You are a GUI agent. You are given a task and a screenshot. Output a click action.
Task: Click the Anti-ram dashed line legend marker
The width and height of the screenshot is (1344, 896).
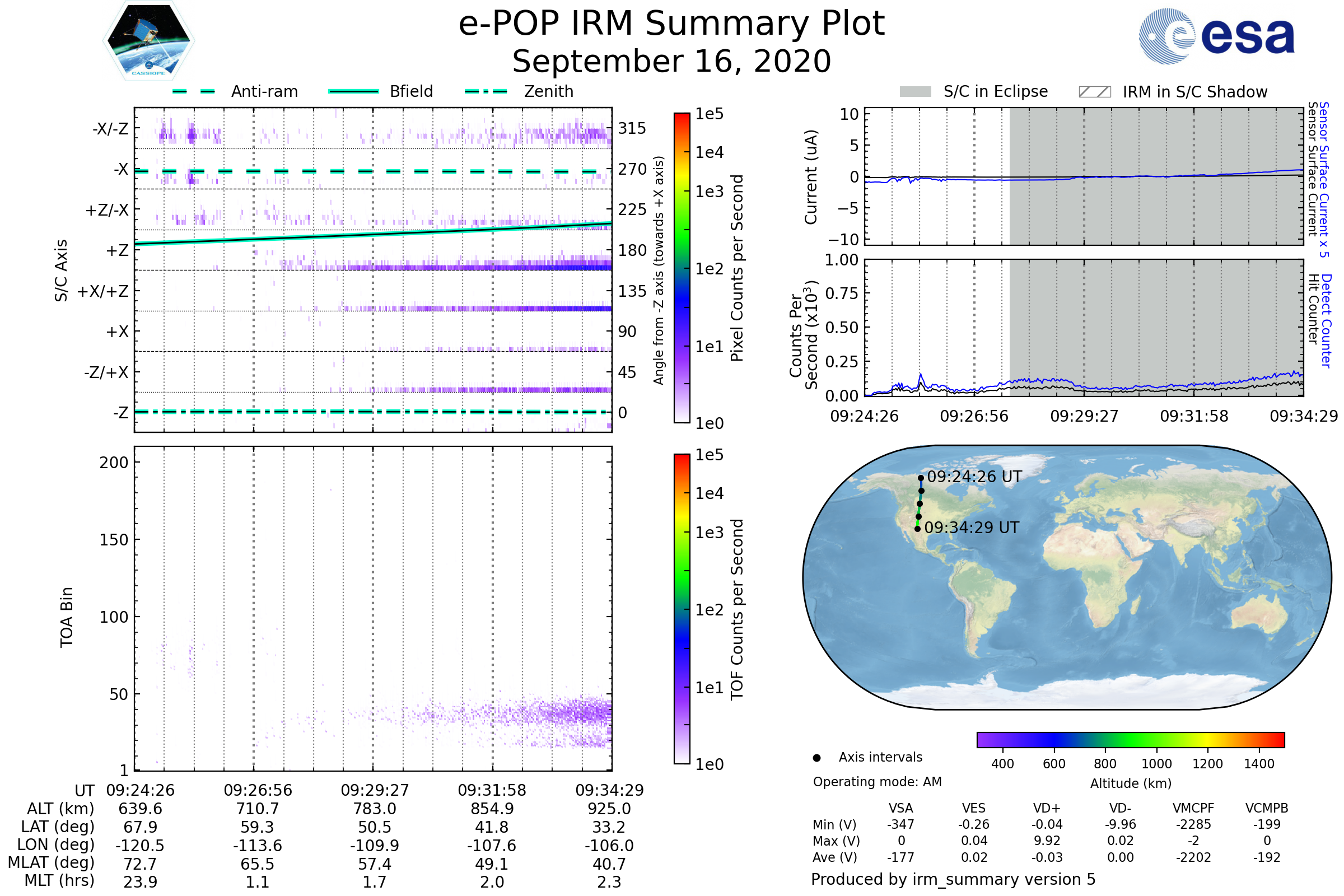pos(194,91)
